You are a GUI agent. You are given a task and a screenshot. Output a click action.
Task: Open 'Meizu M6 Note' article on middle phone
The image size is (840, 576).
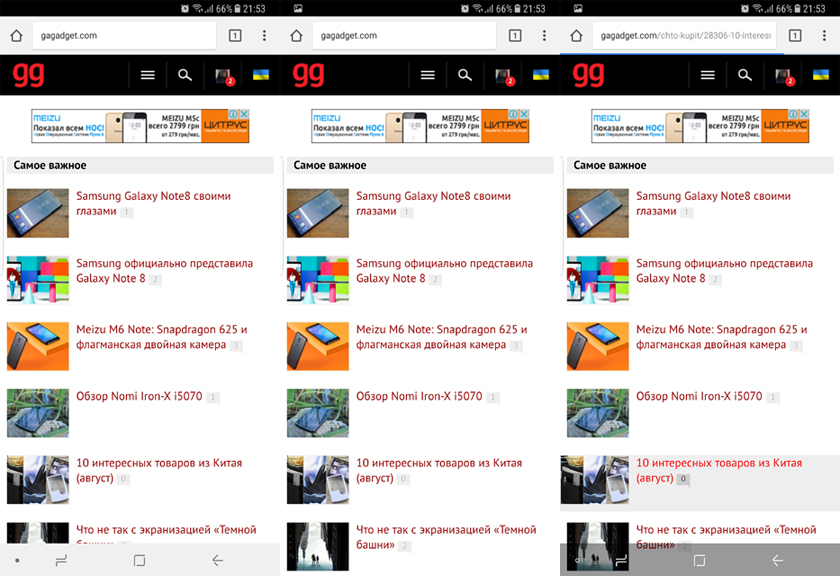[x=442, y=337]
